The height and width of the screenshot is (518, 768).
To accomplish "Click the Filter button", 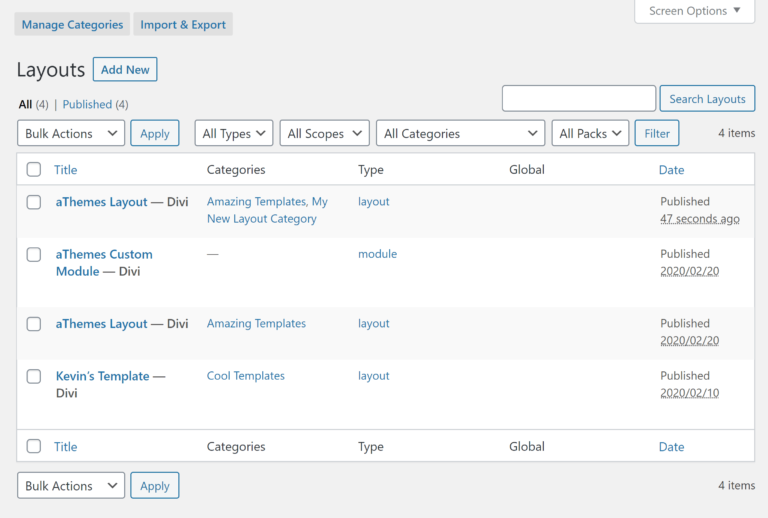I will (657, 134).
